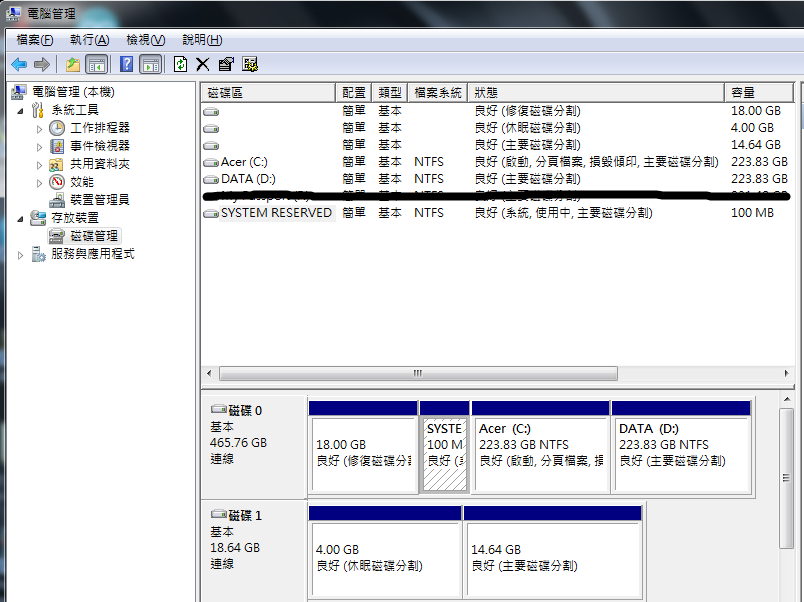The image size is (804, 602).
Task: Click the Help question mark toolbar icon
Action: point(127,63)
